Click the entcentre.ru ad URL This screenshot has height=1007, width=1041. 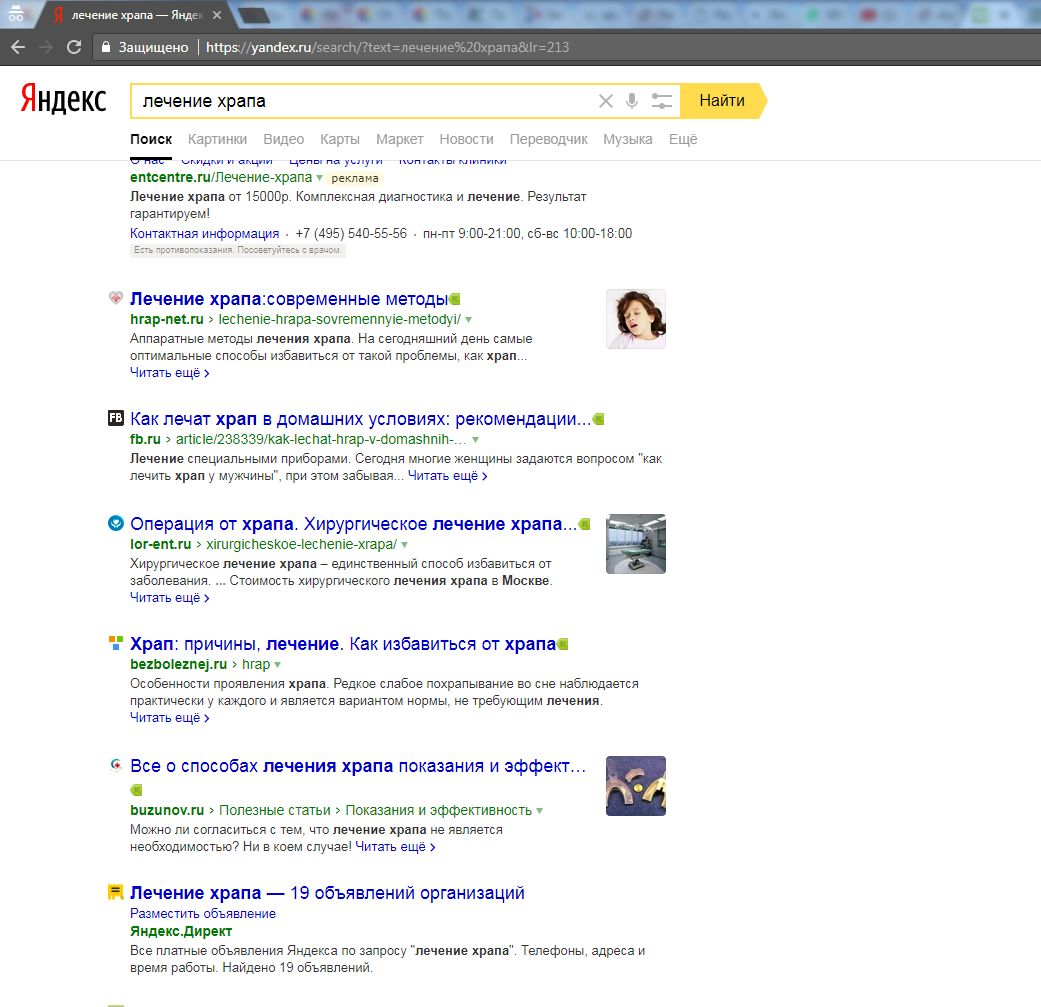click(x=221, y=178)
